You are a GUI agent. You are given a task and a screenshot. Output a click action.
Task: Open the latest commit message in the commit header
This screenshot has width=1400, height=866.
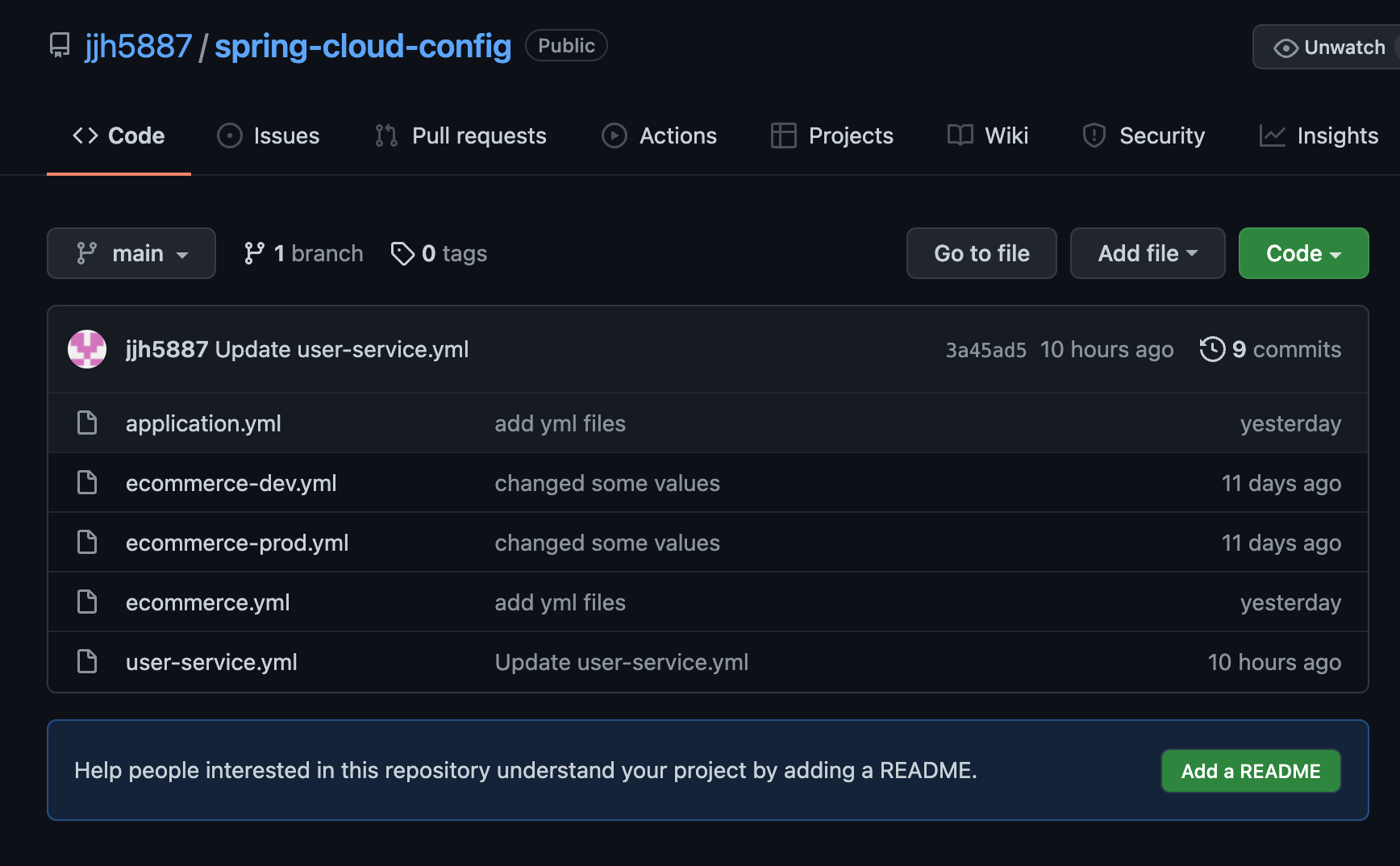point(342,349)
